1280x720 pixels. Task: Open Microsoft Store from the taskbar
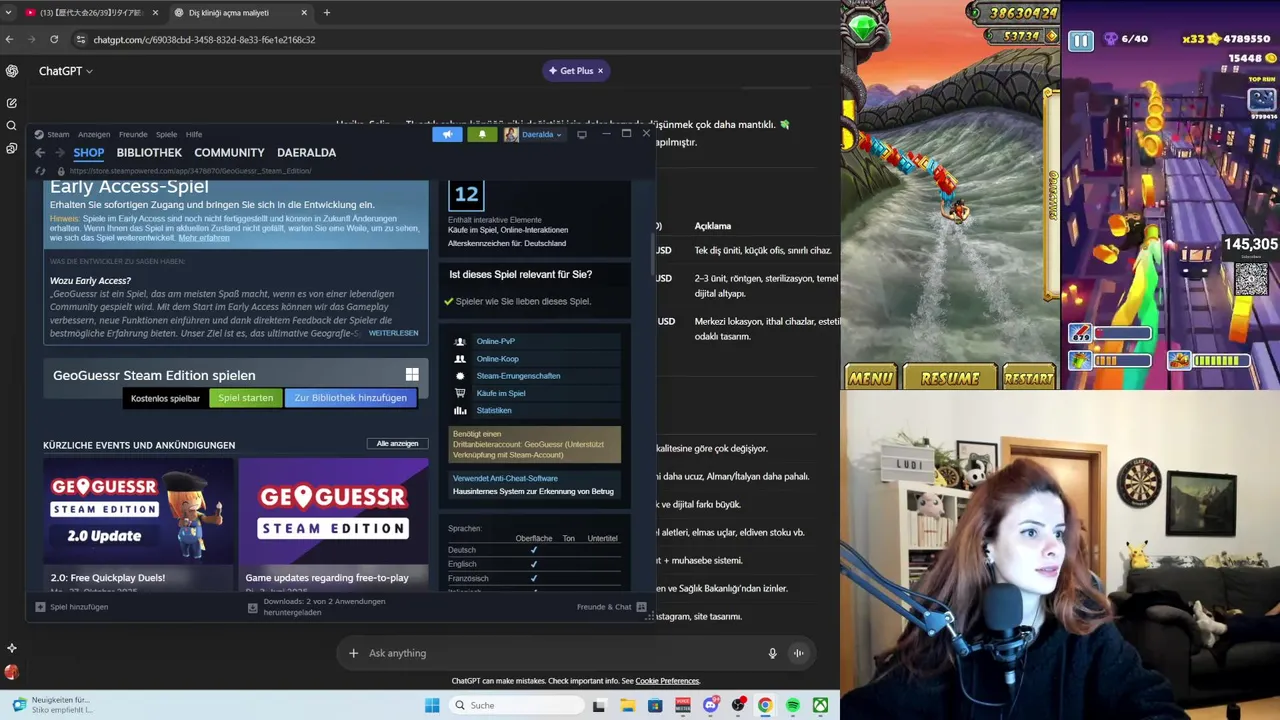pos(655,705)
